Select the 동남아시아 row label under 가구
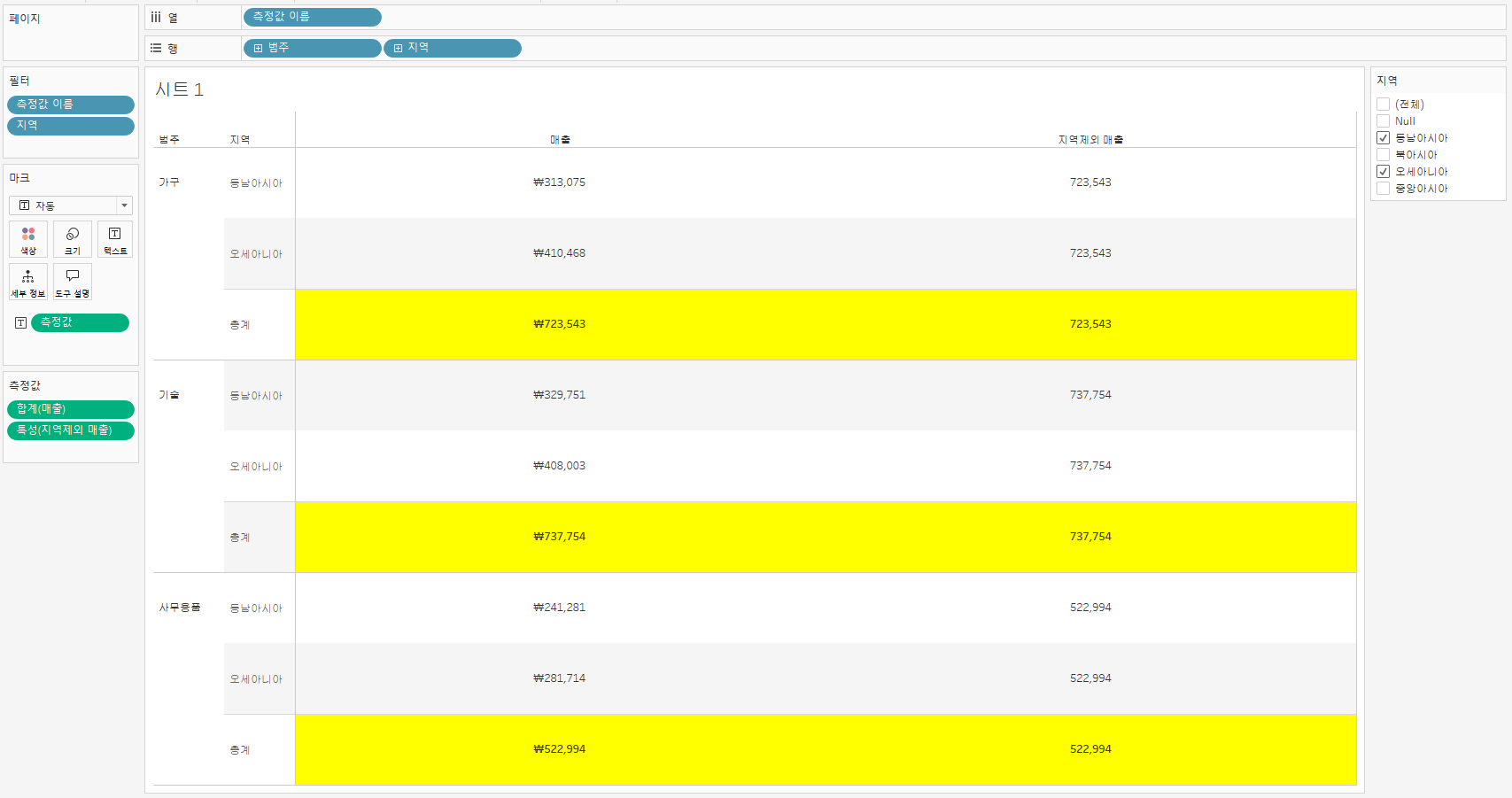Screen dimensions: 1512x798 (256, 183)
